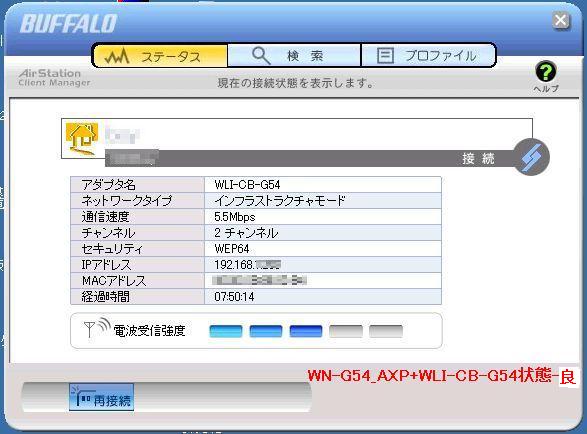Click the waveform icon on ステータス tab
The height and width of the screenshot is (434, 587).
[117, 57]
